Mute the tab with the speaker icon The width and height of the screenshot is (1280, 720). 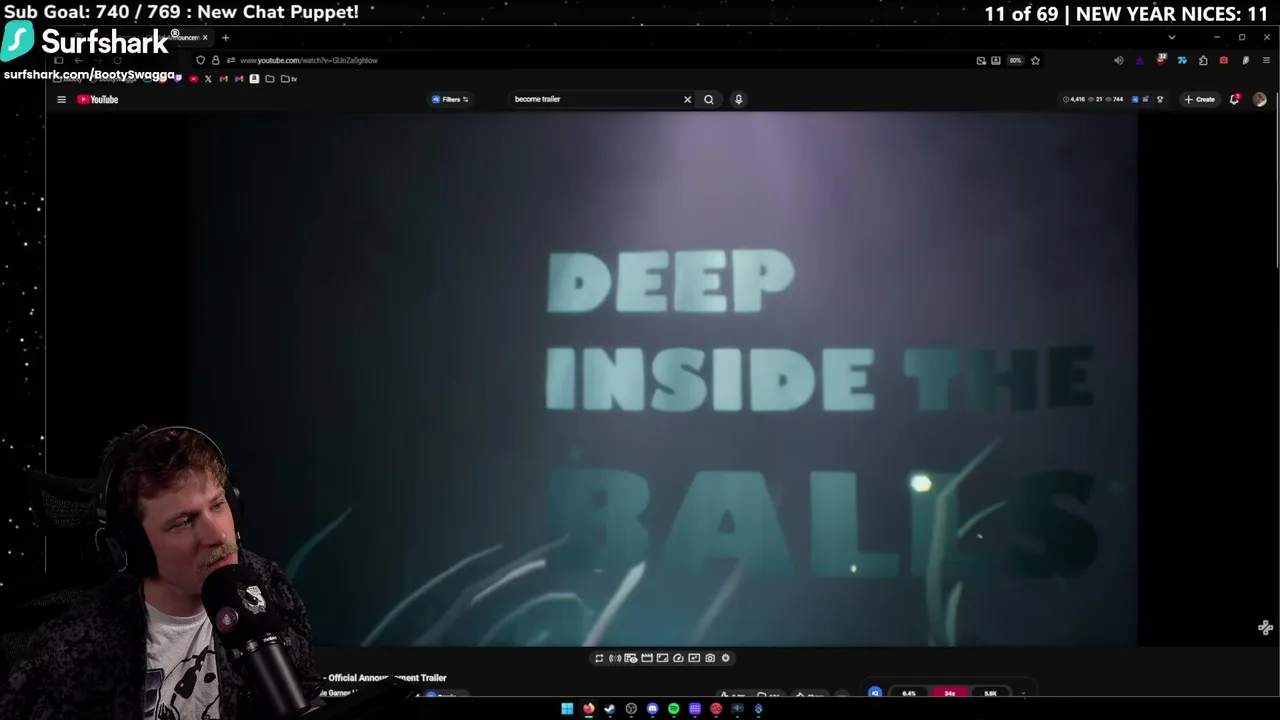point(1119,60)
